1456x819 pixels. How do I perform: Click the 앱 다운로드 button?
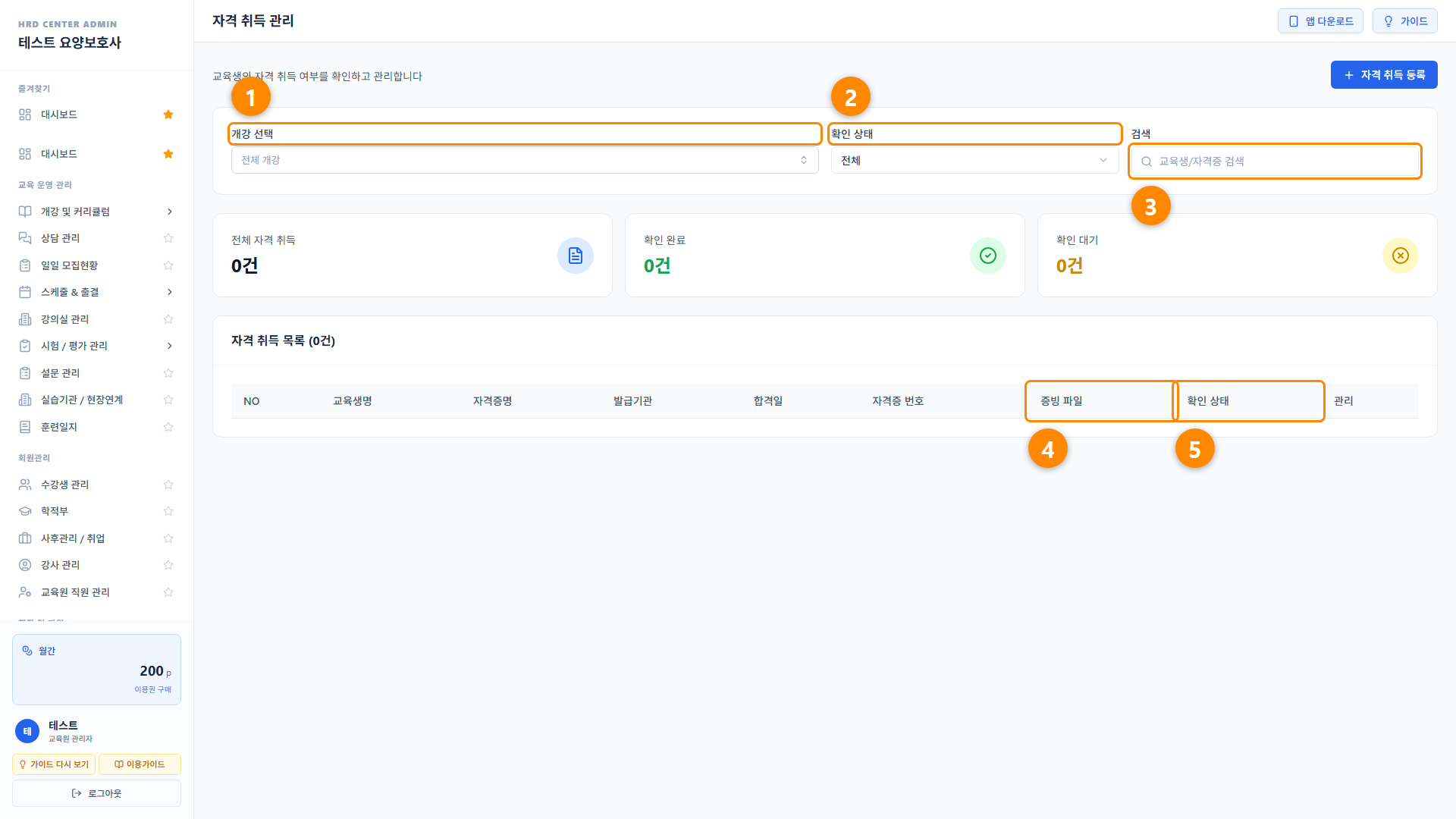(x=1320, y=21)
